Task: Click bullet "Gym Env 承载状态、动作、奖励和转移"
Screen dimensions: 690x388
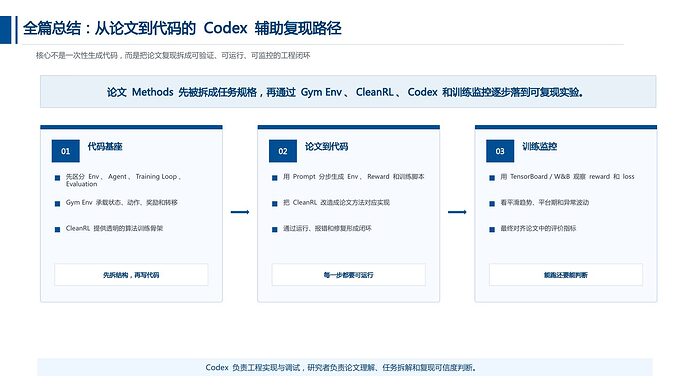Action: [121, 202]
